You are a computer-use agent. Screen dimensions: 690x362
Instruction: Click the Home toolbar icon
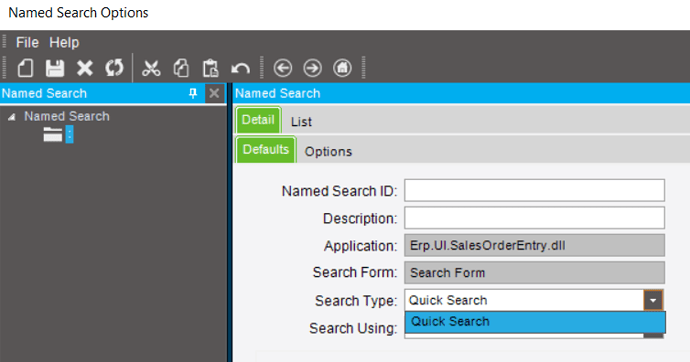tap(342, 68)
